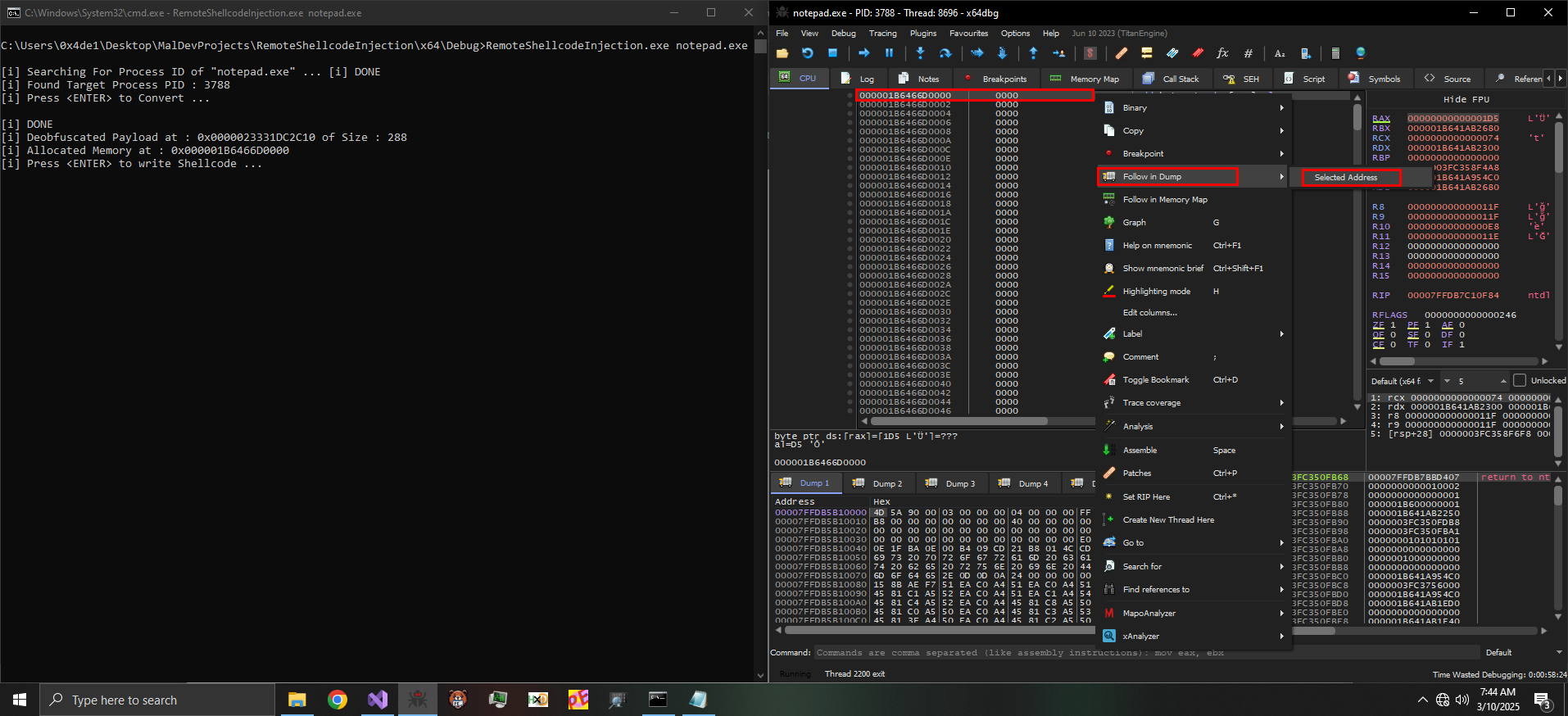Click the Windows taskbar search box
This screenshot has height=716, width=1568.
tap(157, 700)
